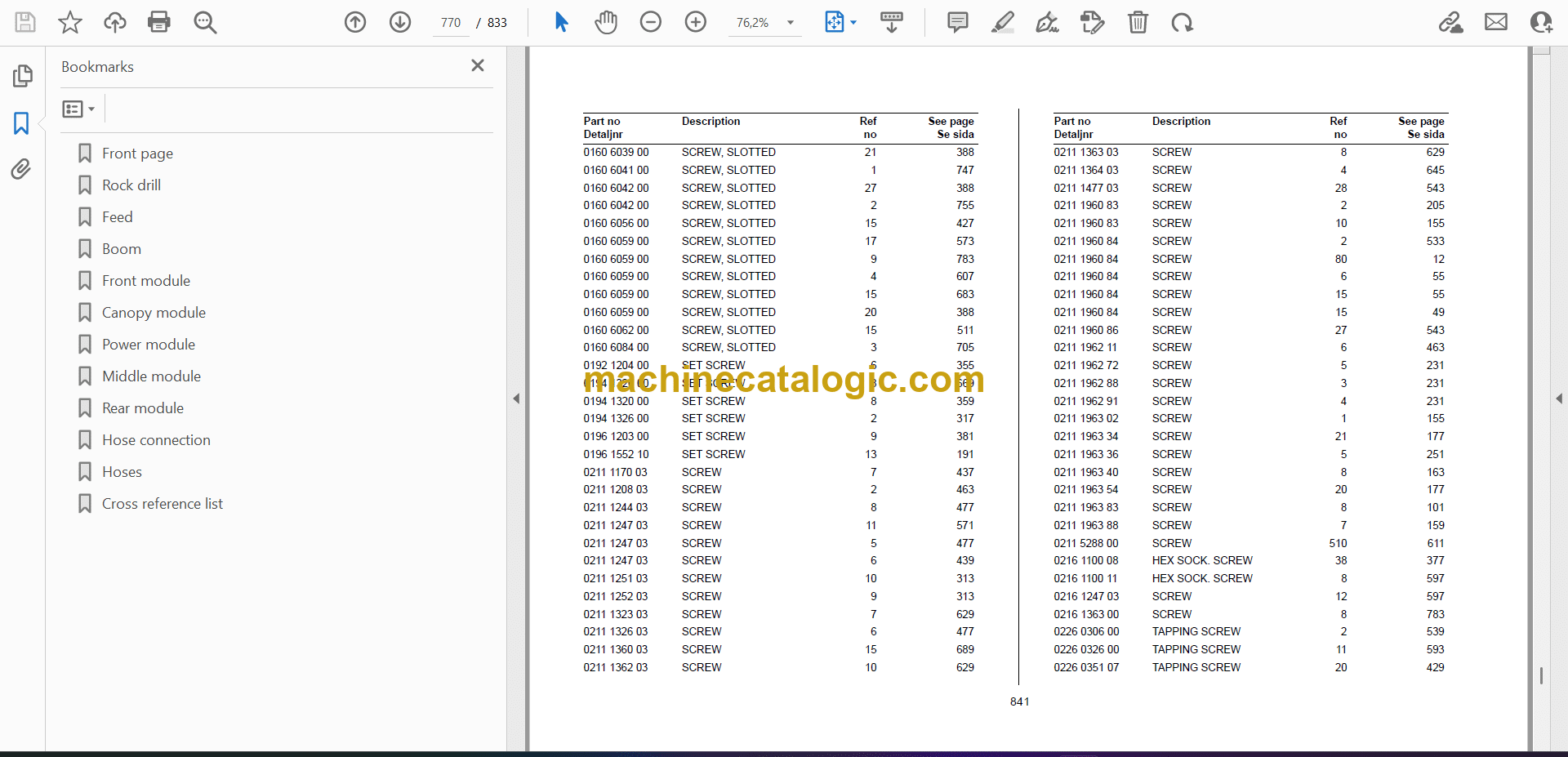Image resolution: width=1568 pixels, height=757 pixels.
Task: Delete using the trash icon
Action: pos(1138,22)
